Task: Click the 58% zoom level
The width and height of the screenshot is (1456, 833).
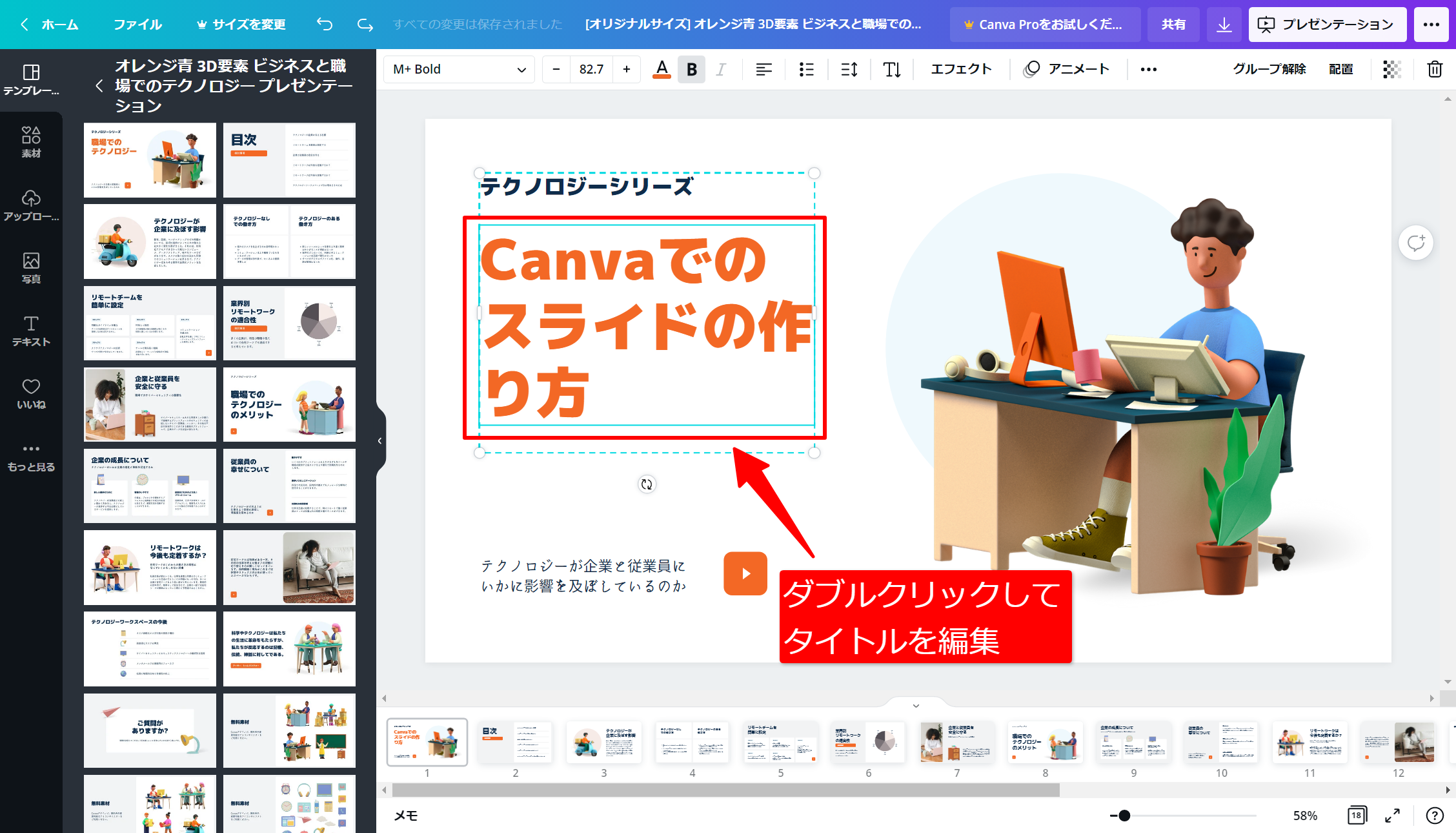Action: point(1305,816)
